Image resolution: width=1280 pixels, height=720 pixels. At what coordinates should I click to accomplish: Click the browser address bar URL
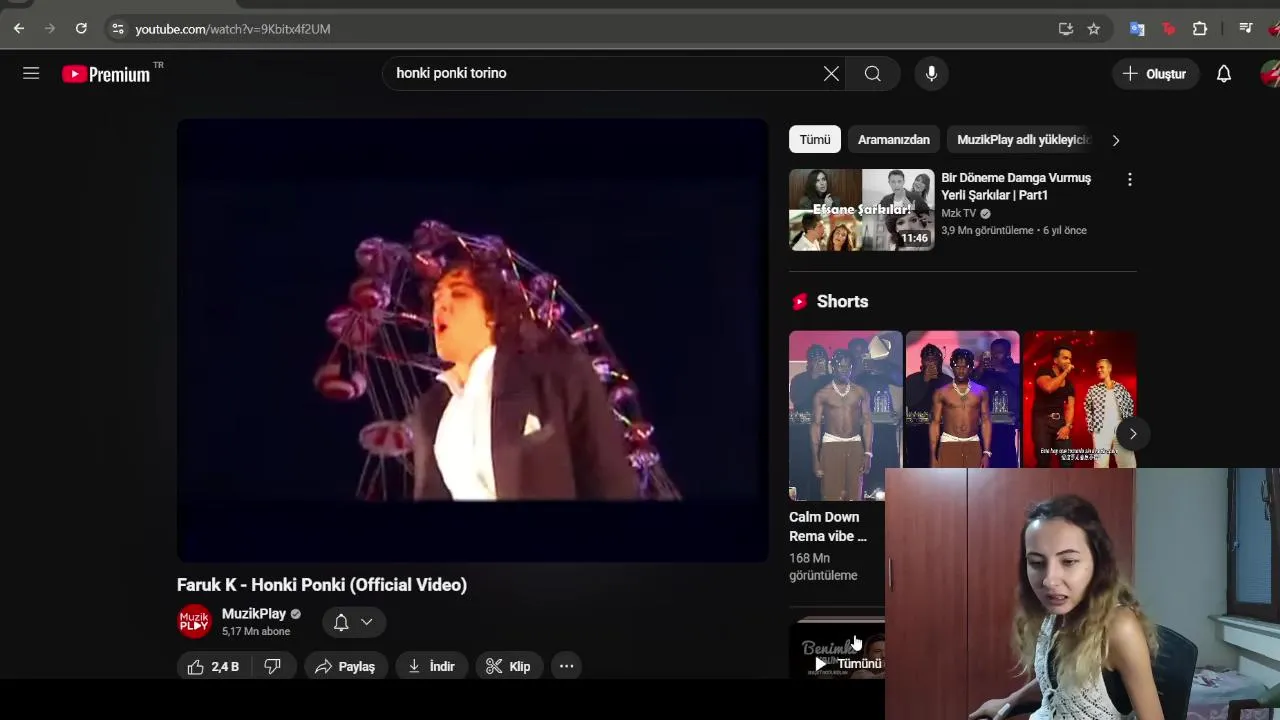[233, 29]
